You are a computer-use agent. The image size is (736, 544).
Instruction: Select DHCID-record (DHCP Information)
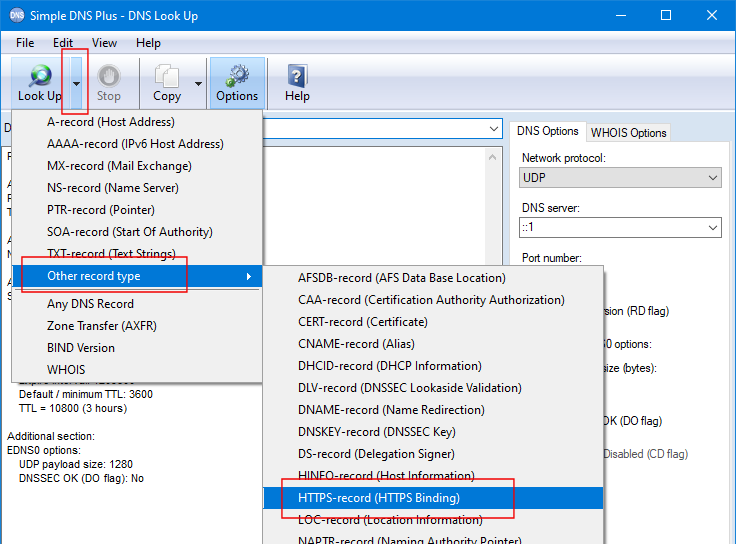(x=433, y=366)
